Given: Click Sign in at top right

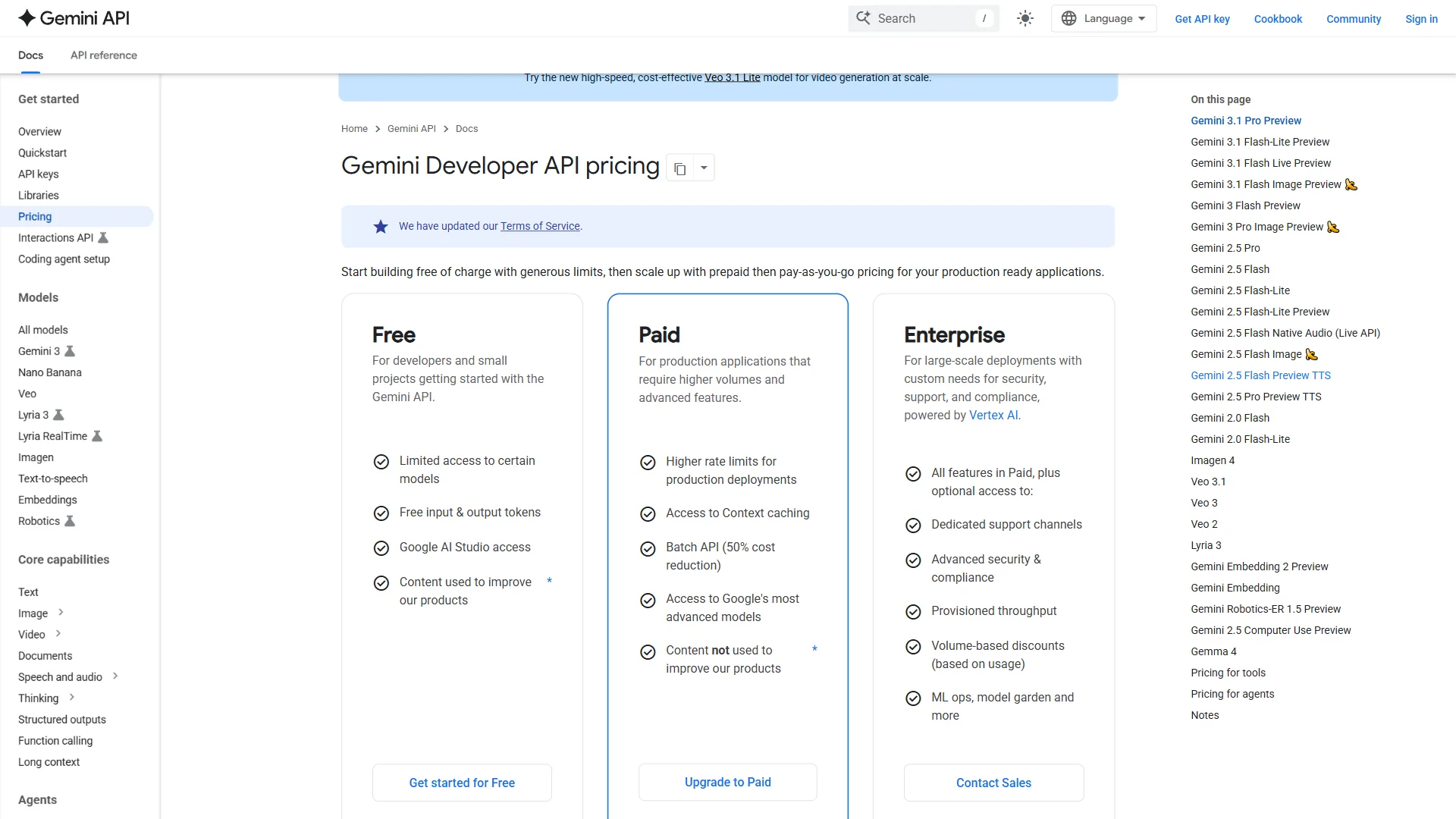Looking at the screenshot, I should pos(1421,19).
